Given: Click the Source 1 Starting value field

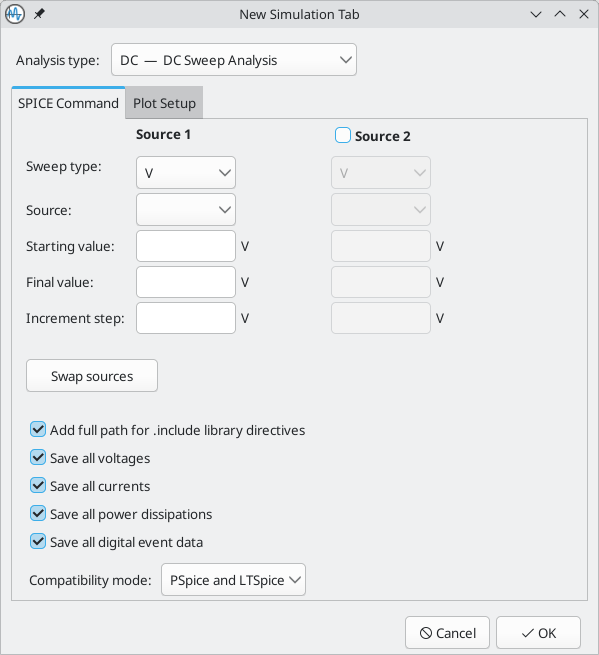Looking at the screenshot, I should [186, 246].
